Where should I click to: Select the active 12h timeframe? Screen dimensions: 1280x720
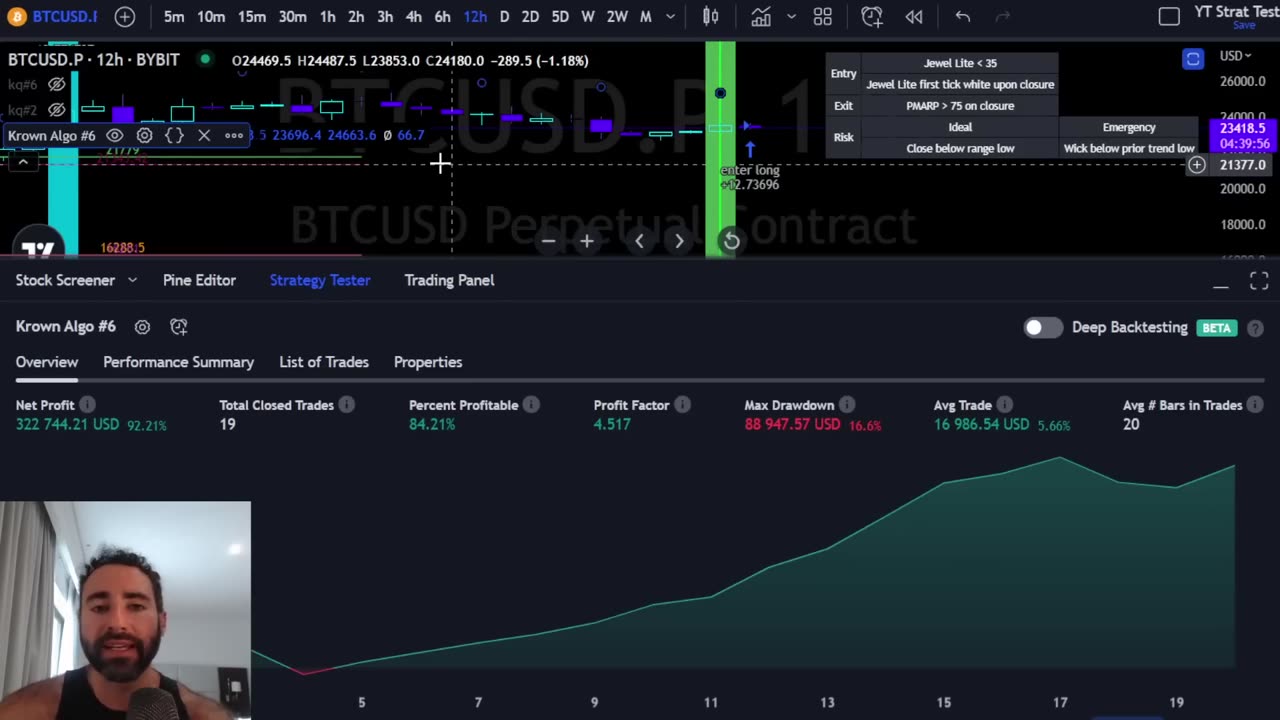point(475,17)
